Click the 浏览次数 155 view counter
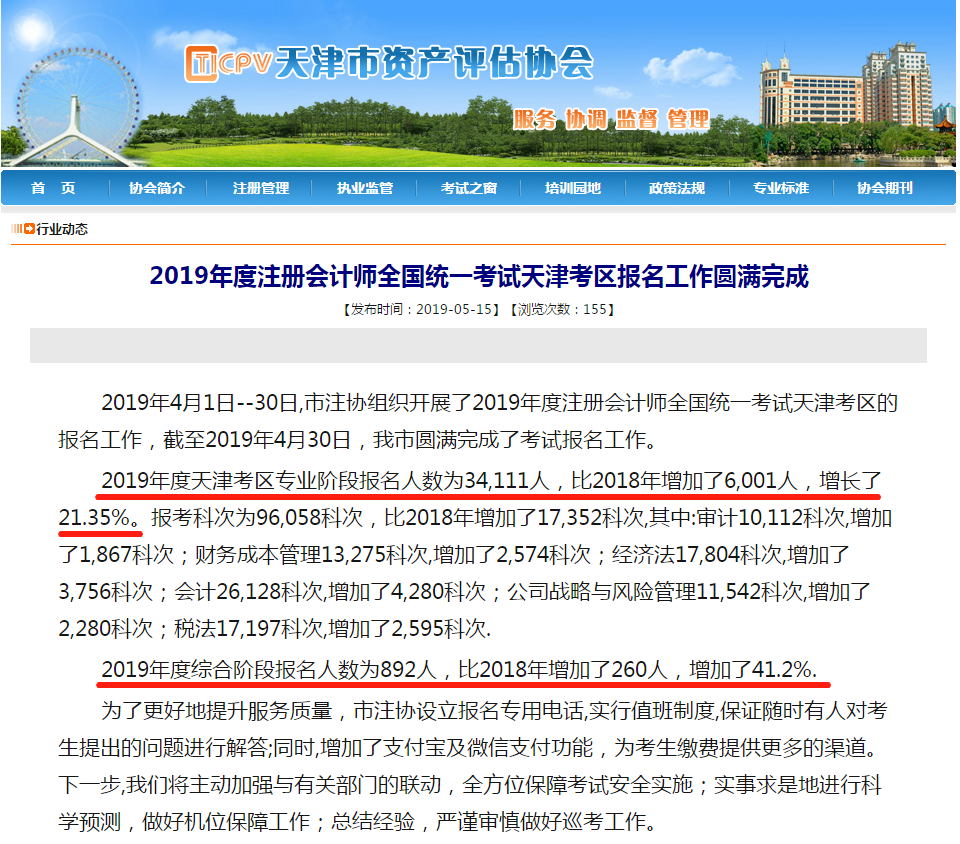The width and height of the screenshot is (960, 844). pos(561,309)
